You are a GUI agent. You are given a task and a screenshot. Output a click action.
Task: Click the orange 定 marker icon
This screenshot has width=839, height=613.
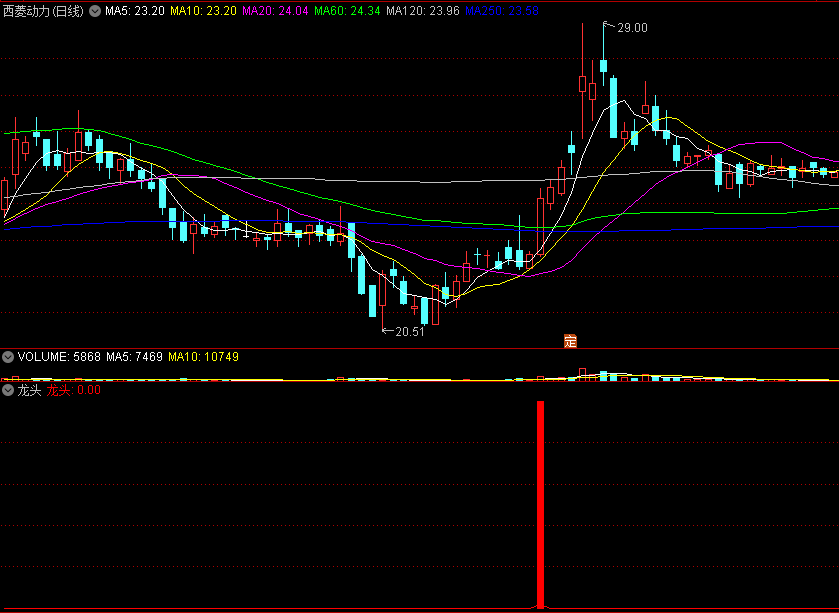[x=570, y=341]
